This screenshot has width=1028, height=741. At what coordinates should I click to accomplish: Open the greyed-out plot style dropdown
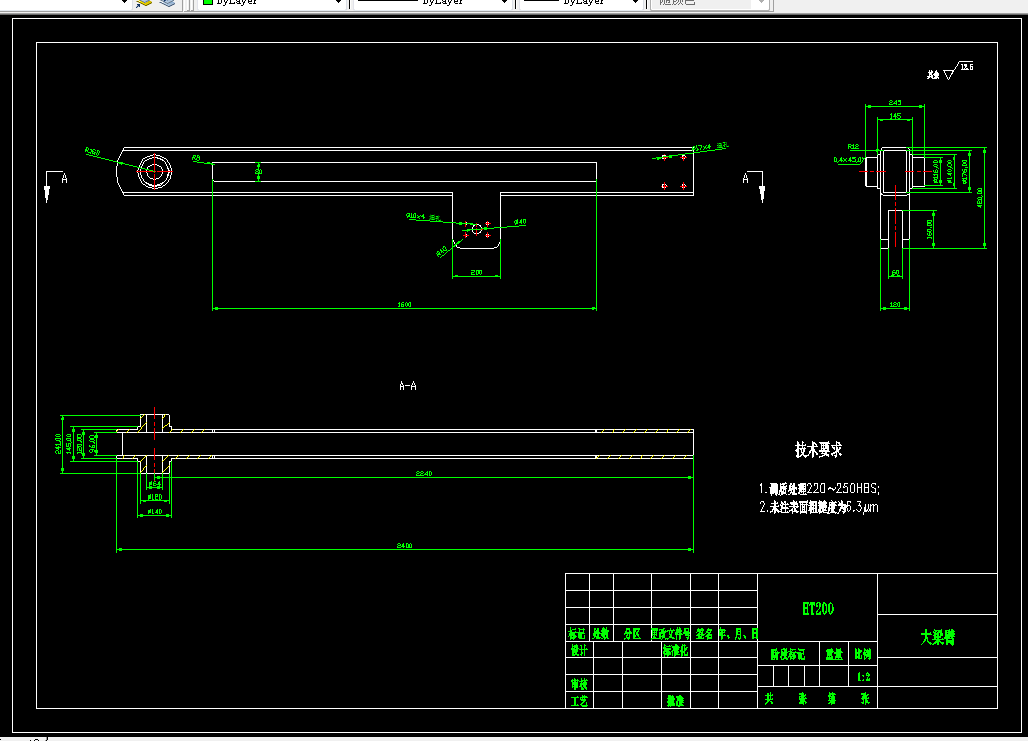click(x=709, y=3)
